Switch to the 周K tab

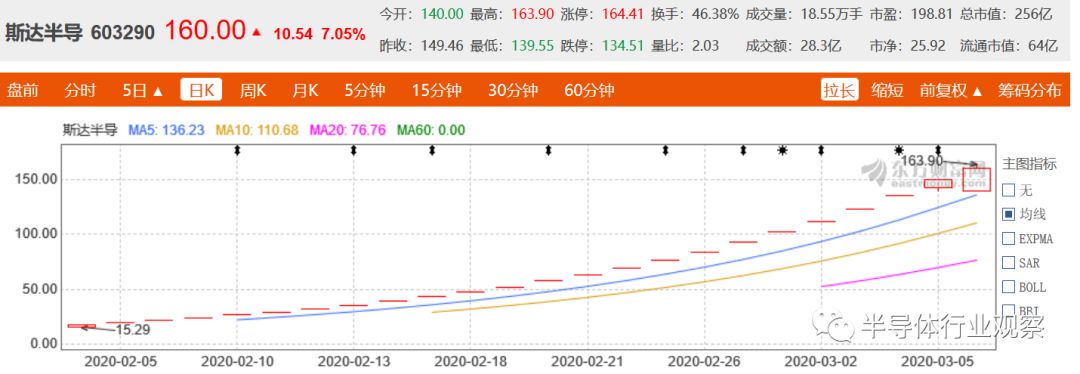(x=253, y=90)
